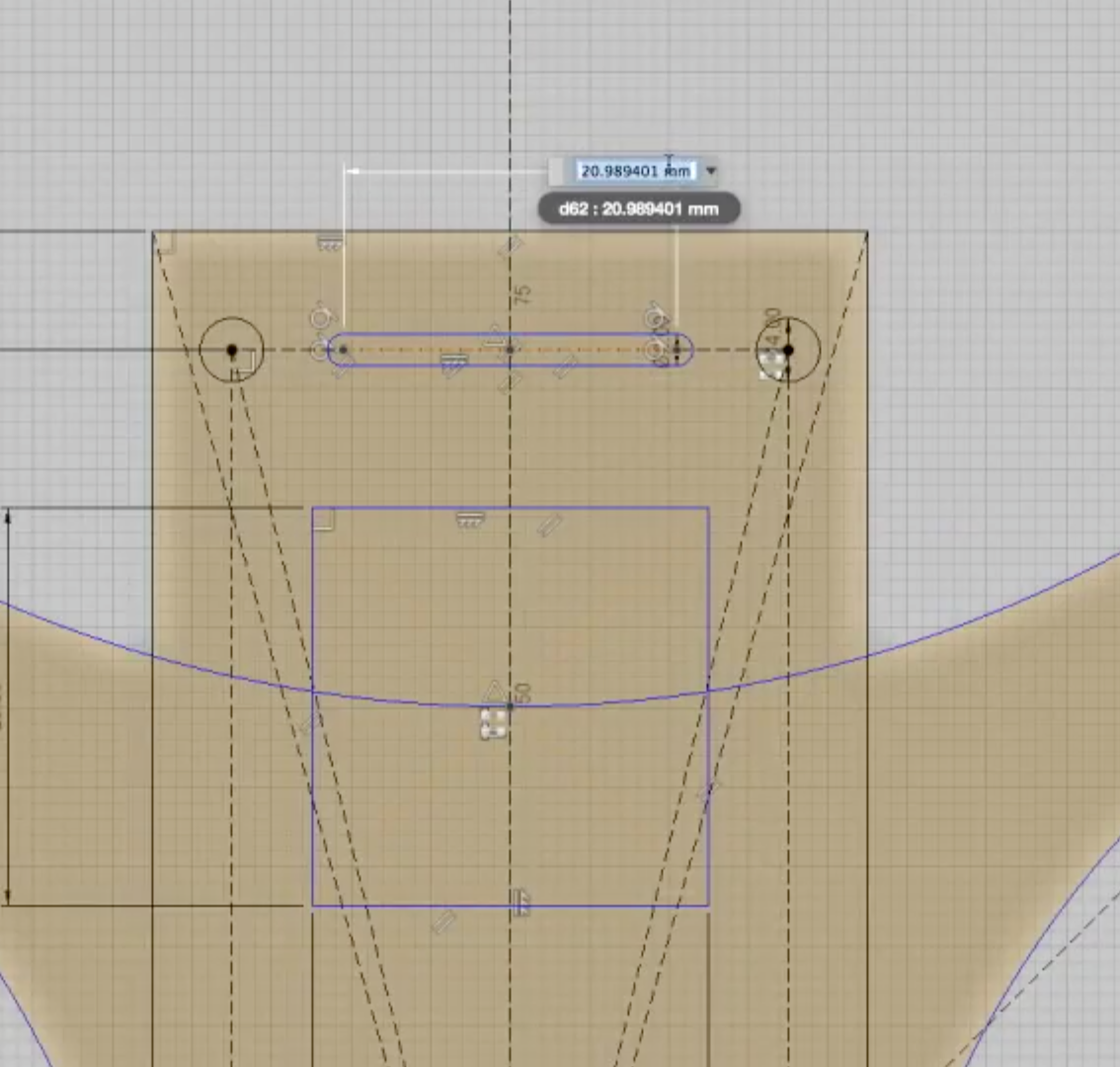Select the constraint cluster icon at the spline point
The width and height of the screenshot is (1120, 1067).
click(492, 723)
